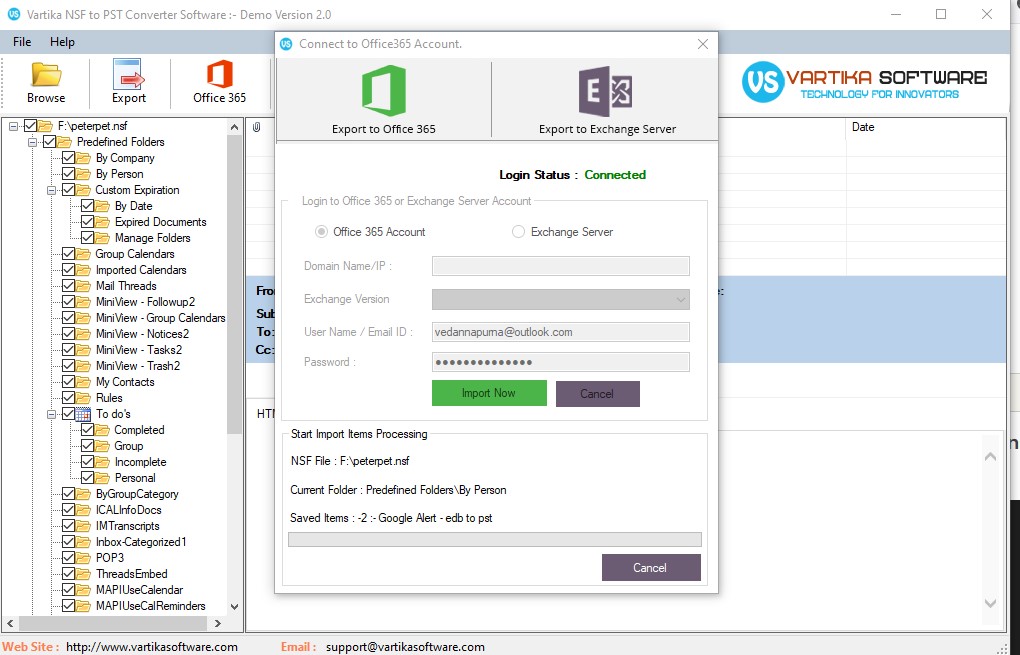The image size is (1020, 655).
Task: Click the Password input field
Action: [561, 362]
